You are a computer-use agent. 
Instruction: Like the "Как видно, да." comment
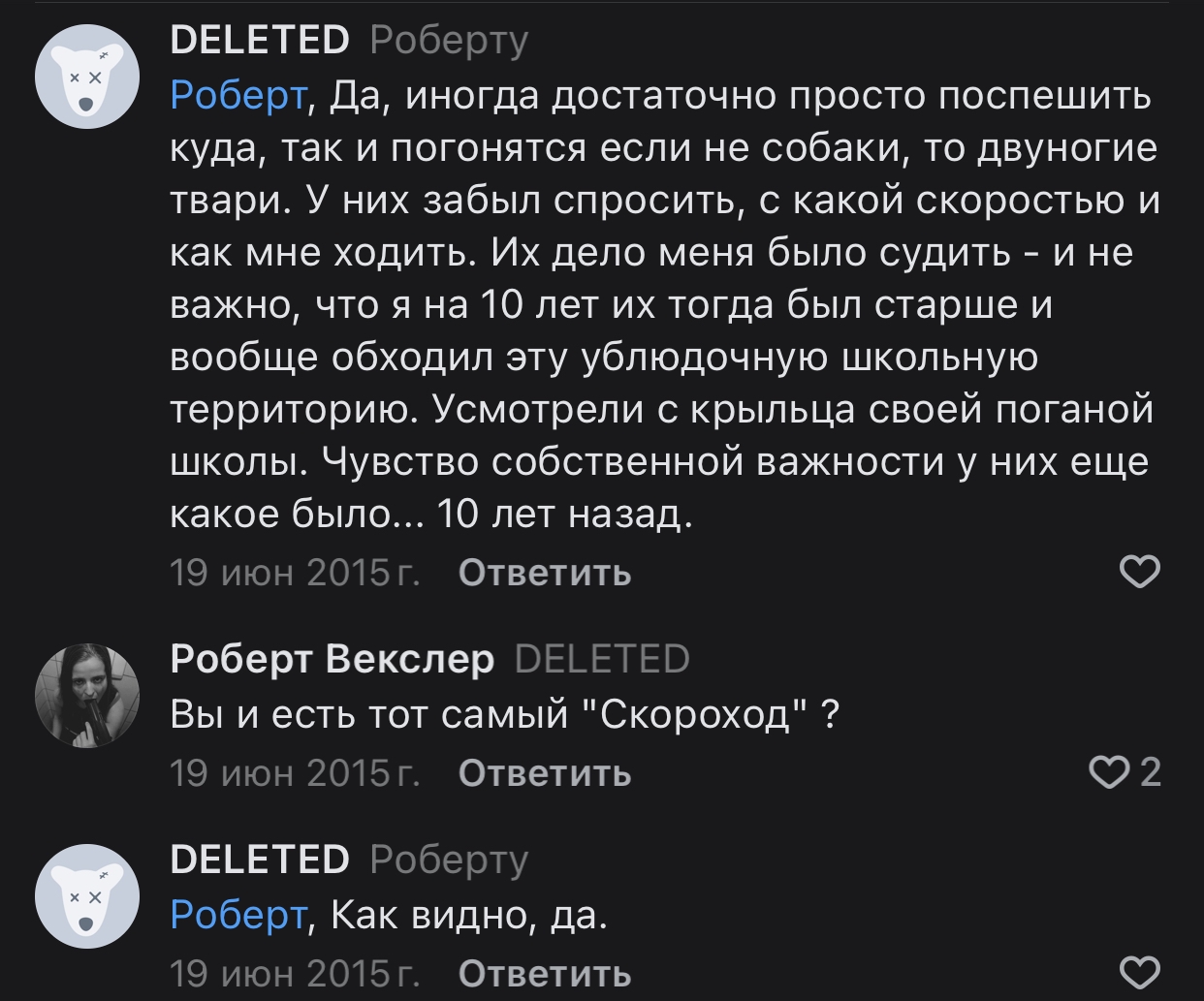click(1139, 971)
